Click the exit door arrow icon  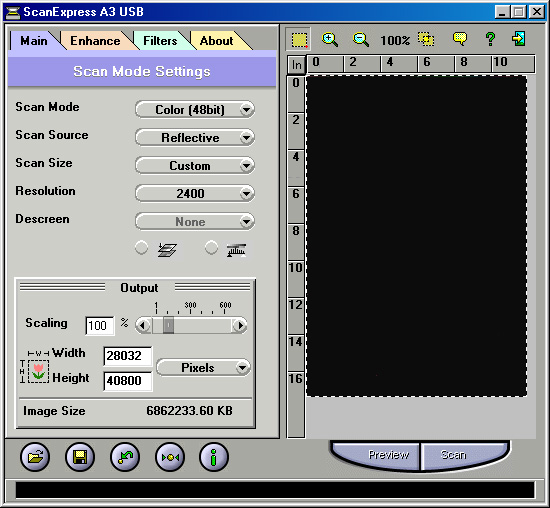[519, 38]
